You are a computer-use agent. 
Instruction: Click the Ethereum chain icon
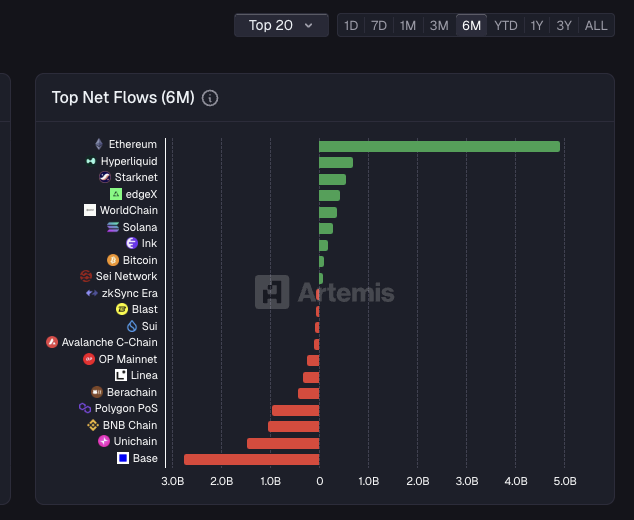coord(99,144)
